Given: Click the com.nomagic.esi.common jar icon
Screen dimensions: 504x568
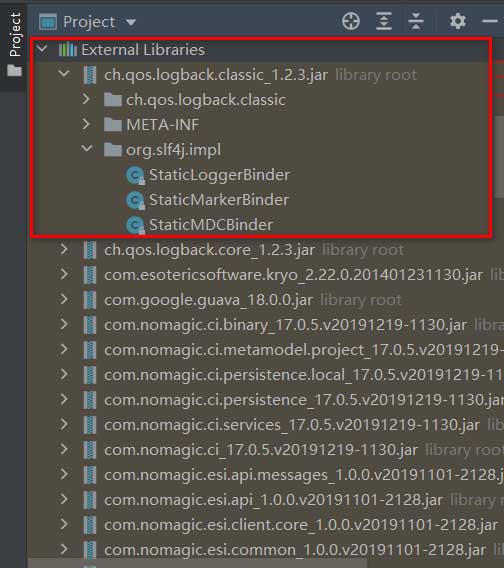Looking at the screenshot, I should (x=90, y=550).
